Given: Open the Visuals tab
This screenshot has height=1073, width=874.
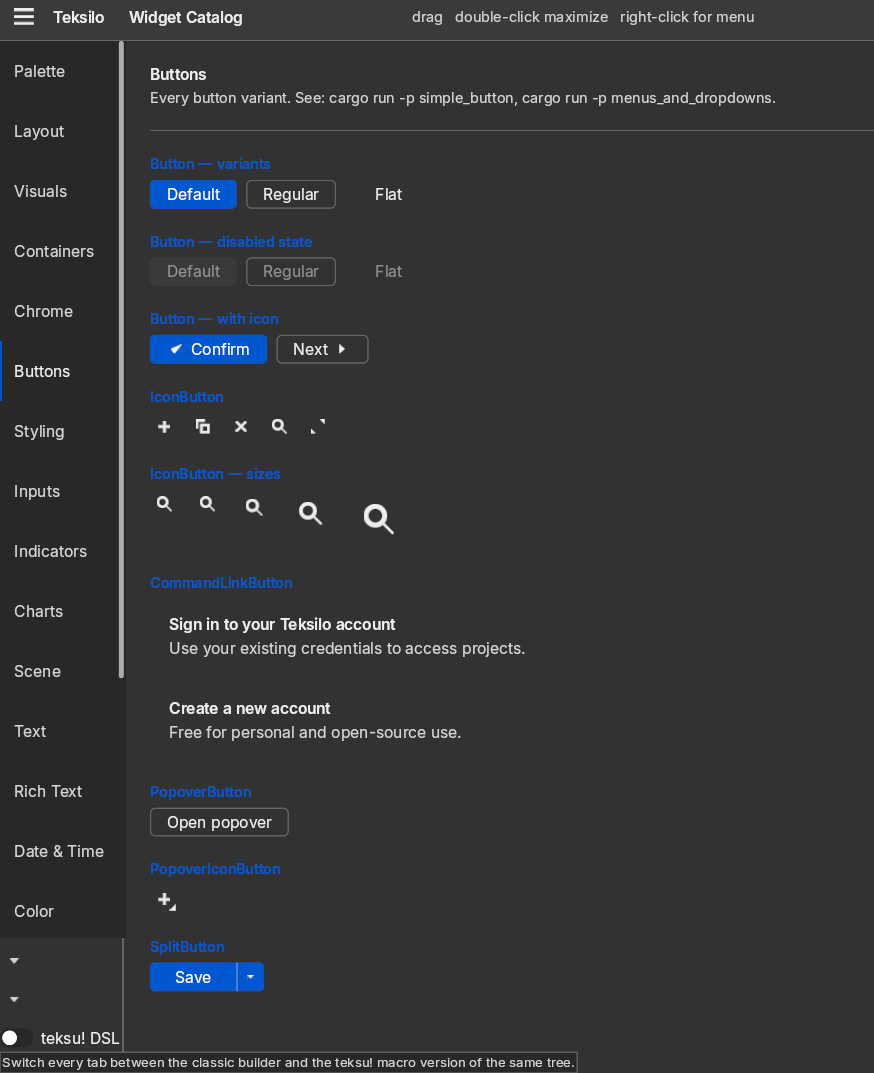Looking at the screenshot, I should [60, 192].
